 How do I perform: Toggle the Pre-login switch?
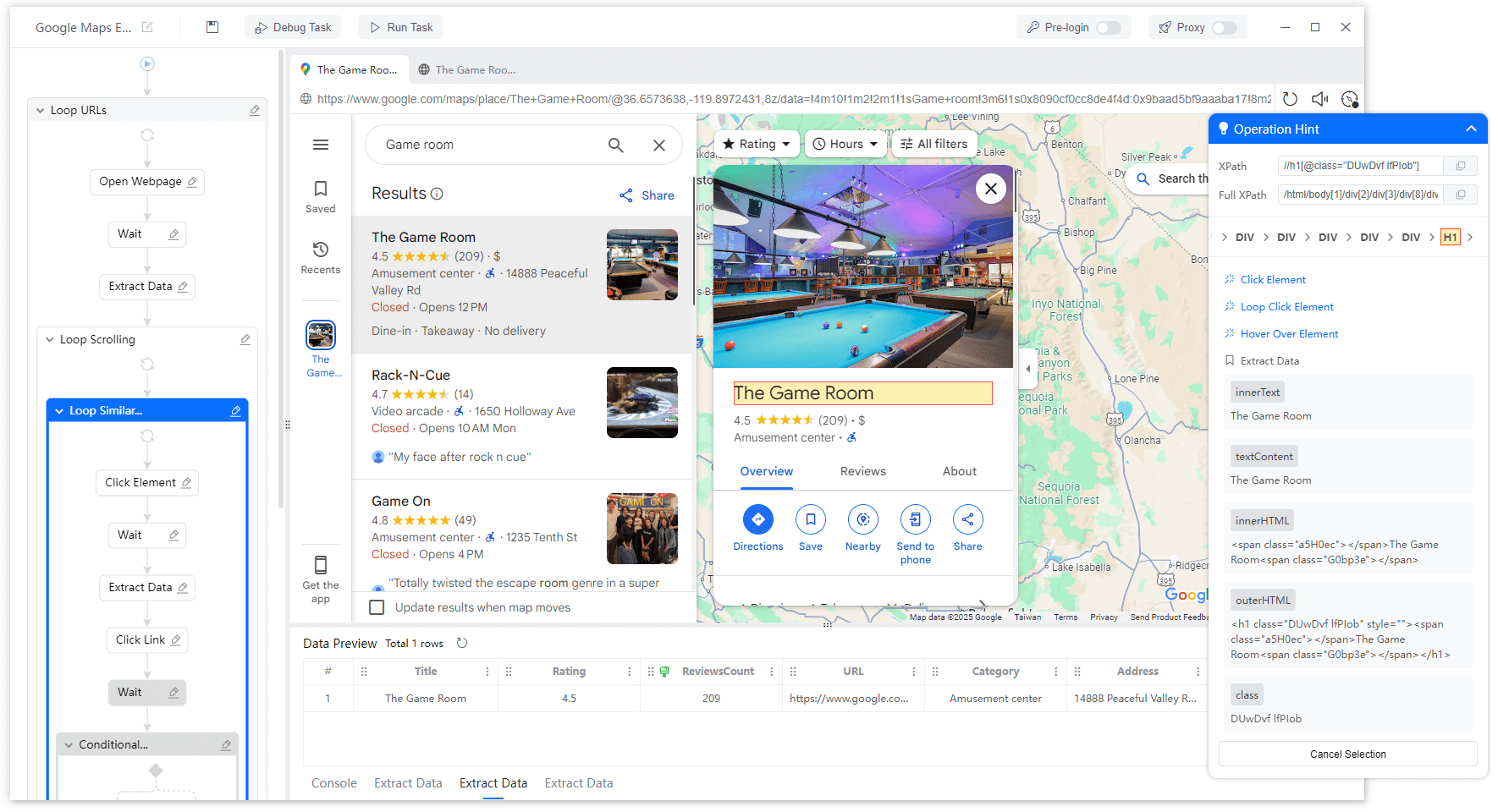point(1108,28)
